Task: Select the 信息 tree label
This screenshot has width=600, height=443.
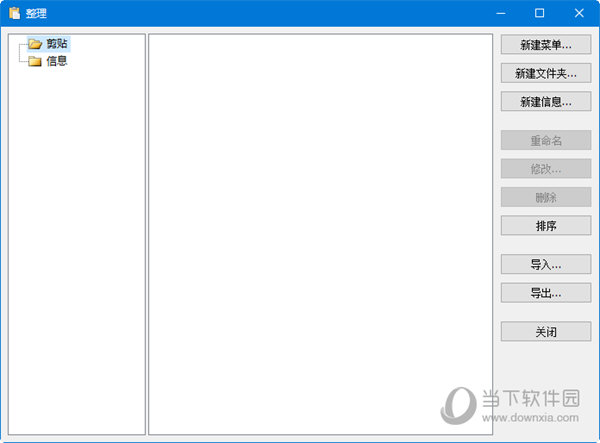Action: coord(57,61)
